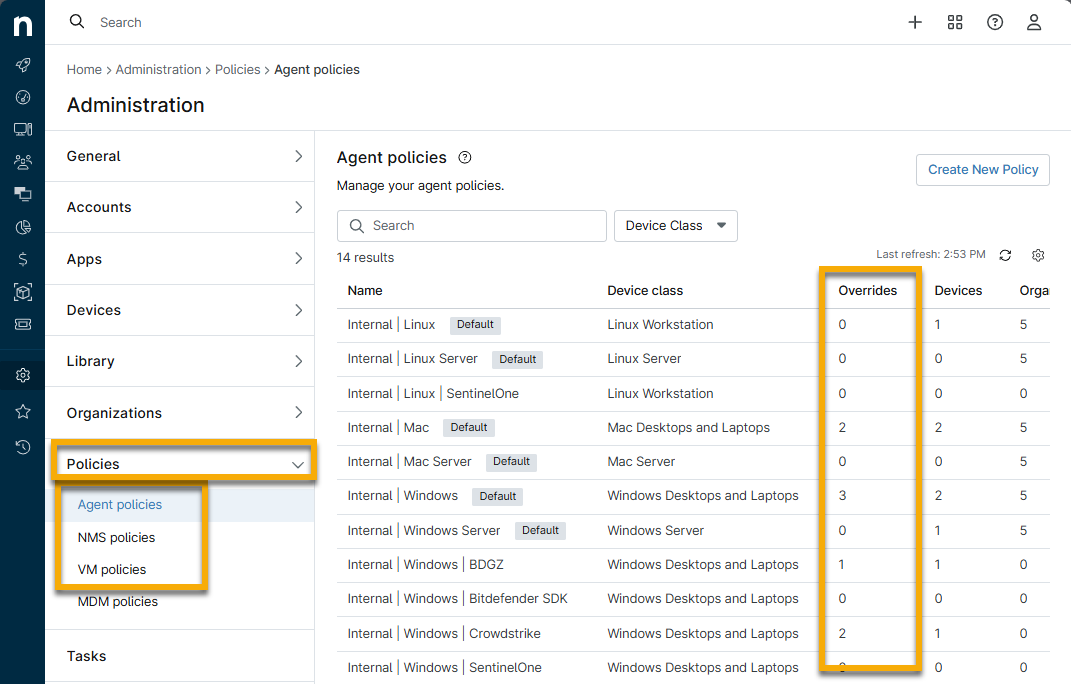Viewport: 1071px width, 684px height.
Task: Click help icon beside Agent policies heading
Action: pyautogui.click(x=464, y=158)
